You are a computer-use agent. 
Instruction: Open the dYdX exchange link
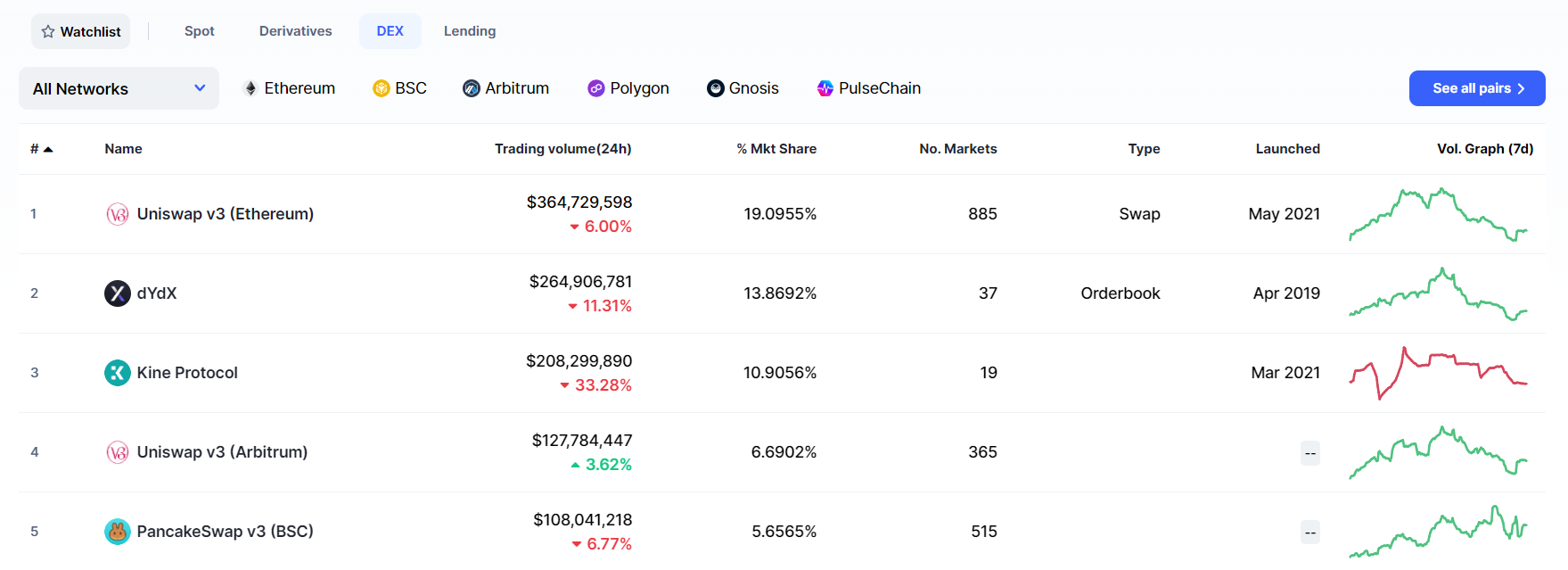coord(157,293)
